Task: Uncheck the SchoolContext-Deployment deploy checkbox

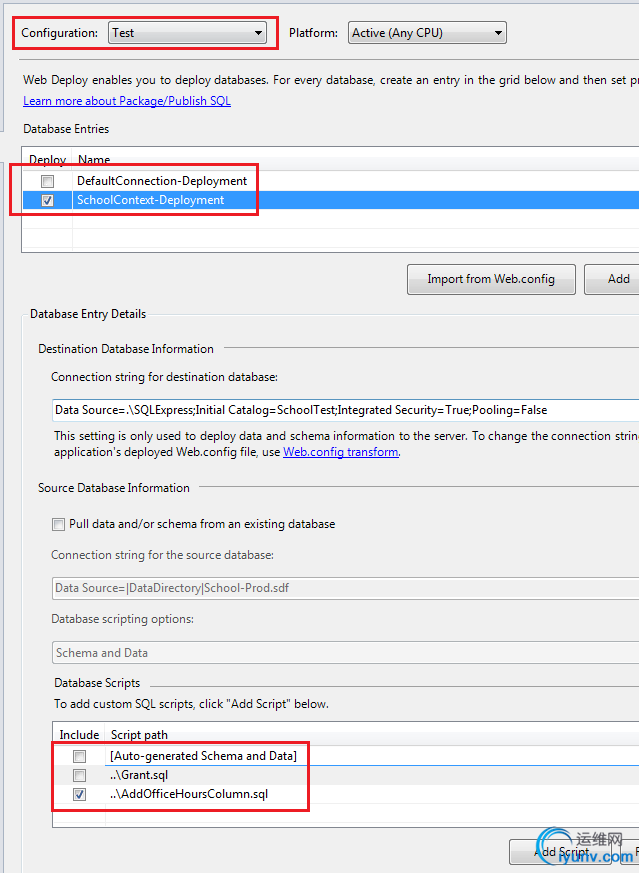Action: pyautogui.click(x=47, y=200)
